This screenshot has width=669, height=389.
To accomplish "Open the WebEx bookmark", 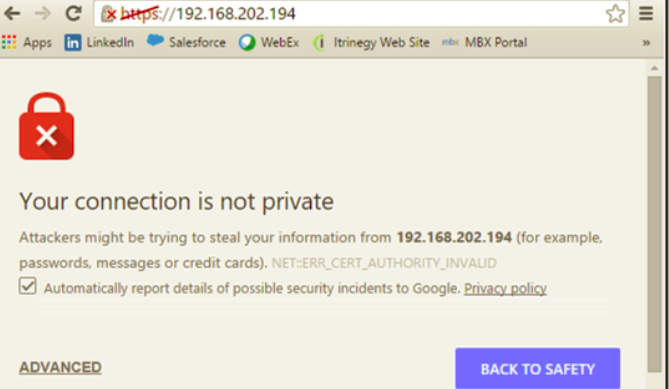I will click(269, 42).
